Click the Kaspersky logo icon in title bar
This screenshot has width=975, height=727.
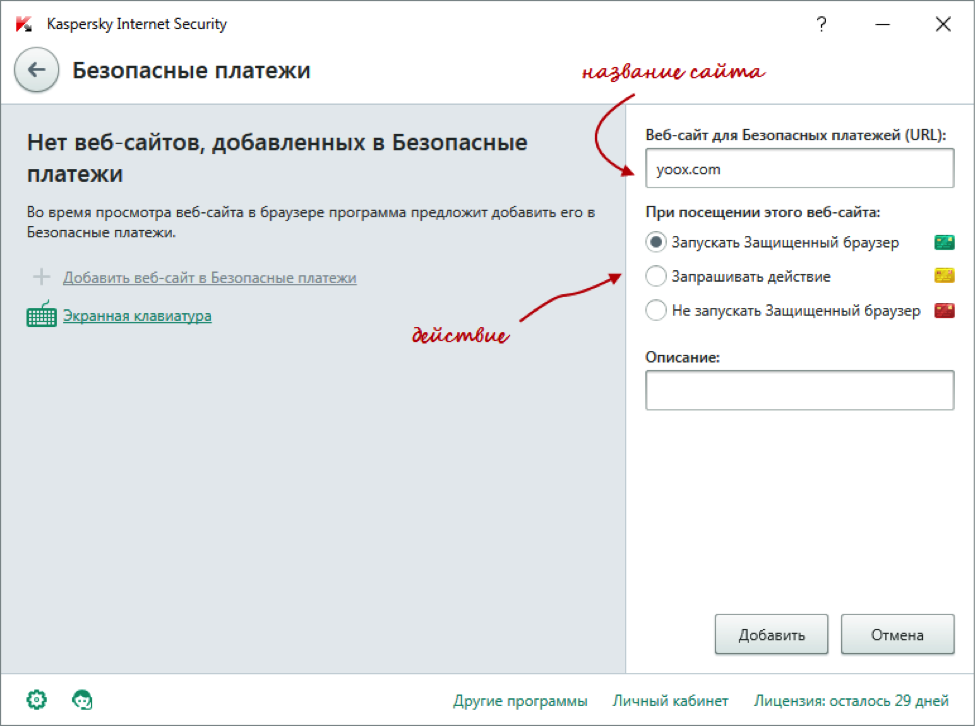[x=24, y=24]
